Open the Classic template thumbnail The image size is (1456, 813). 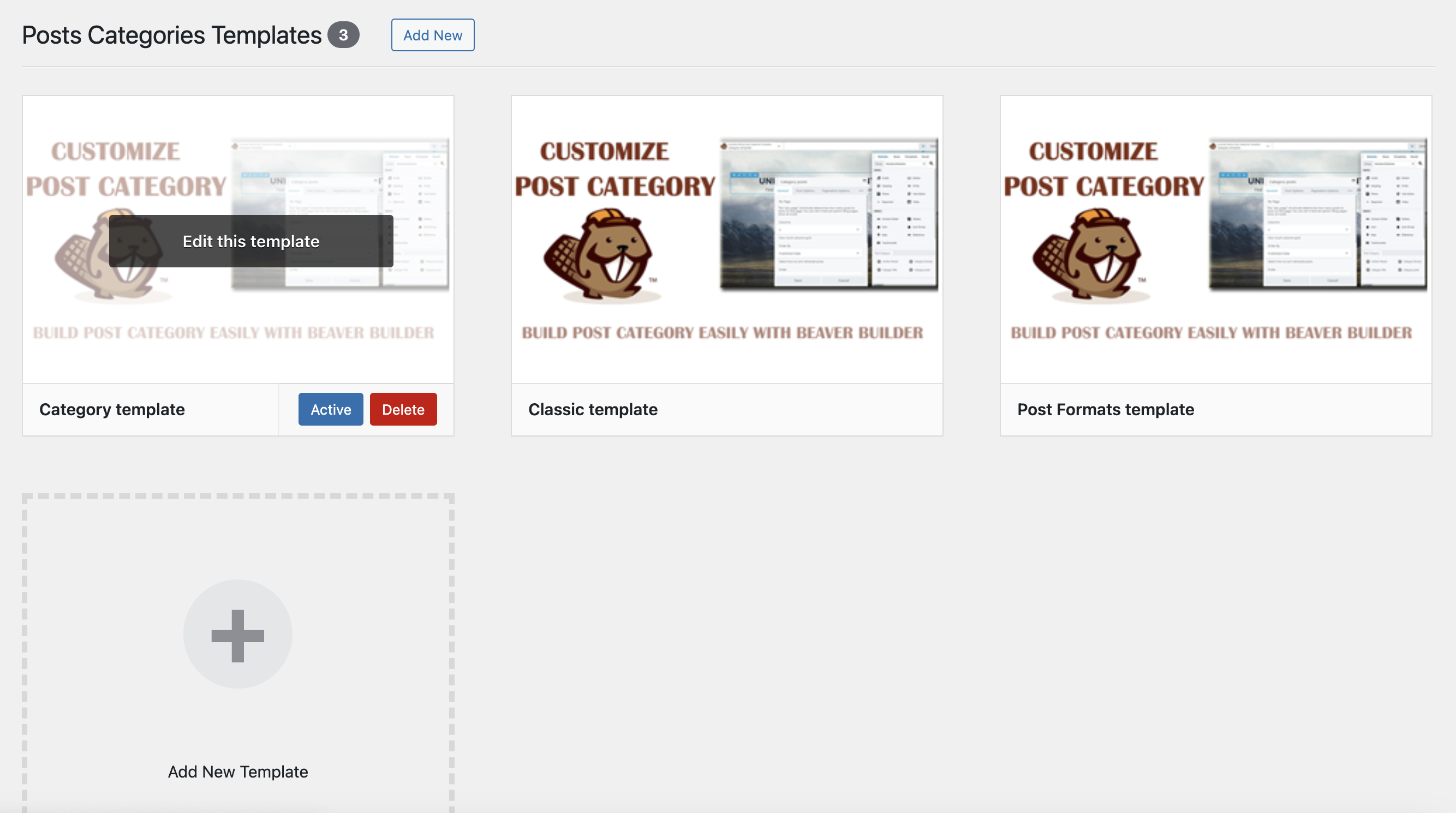tap(726, 239)
